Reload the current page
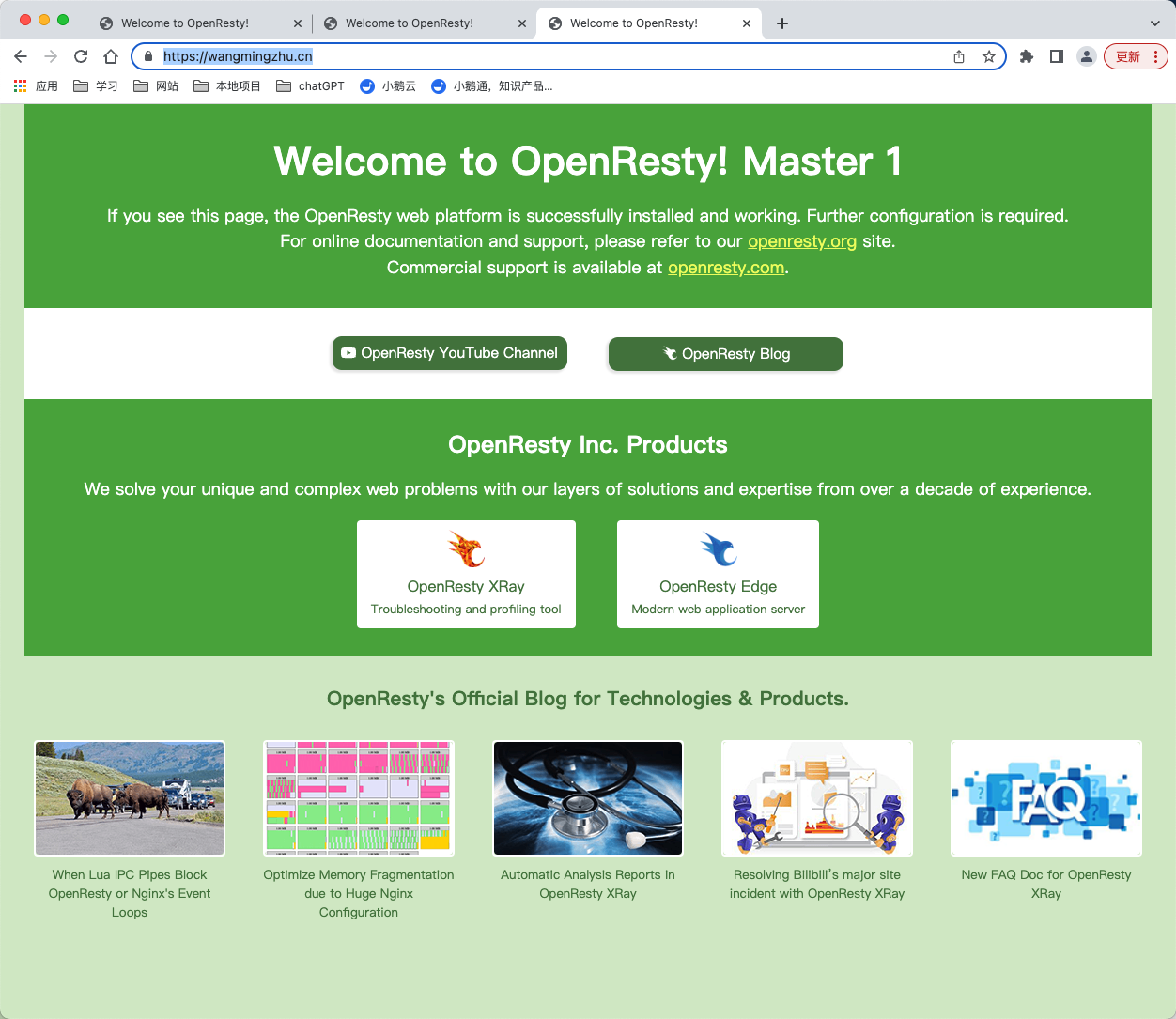Image resolution: width=1176 pixels, height=1019 pixels. (x=81, y=56)
